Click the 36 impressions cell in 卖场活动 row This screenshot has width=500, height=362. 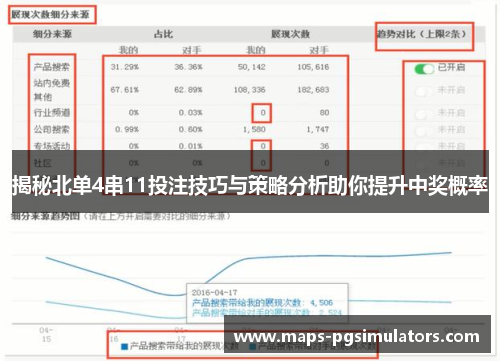(x=324, y=146)
